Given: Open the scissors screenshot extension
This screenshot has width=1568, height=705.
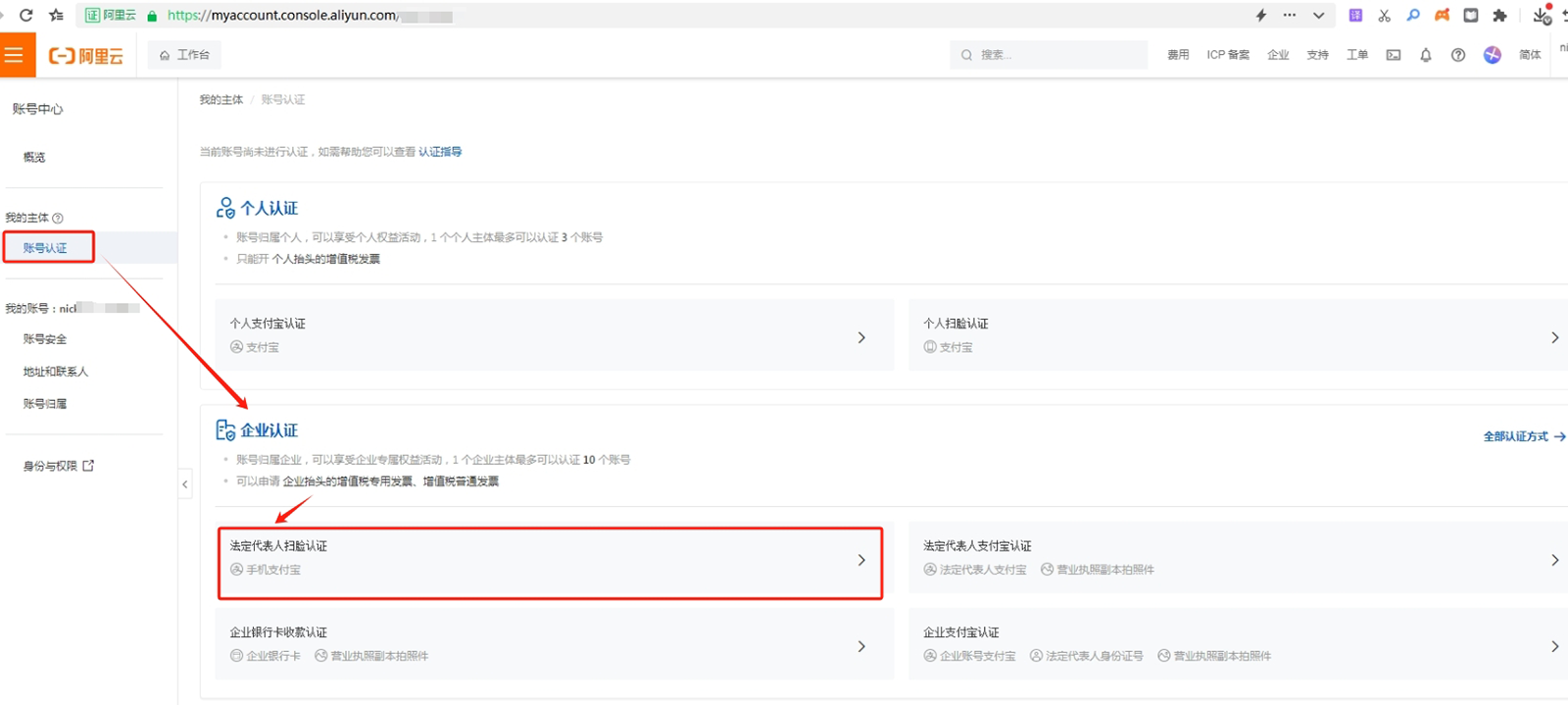Looking at the screenshot, I should (x=1384, y=15).
